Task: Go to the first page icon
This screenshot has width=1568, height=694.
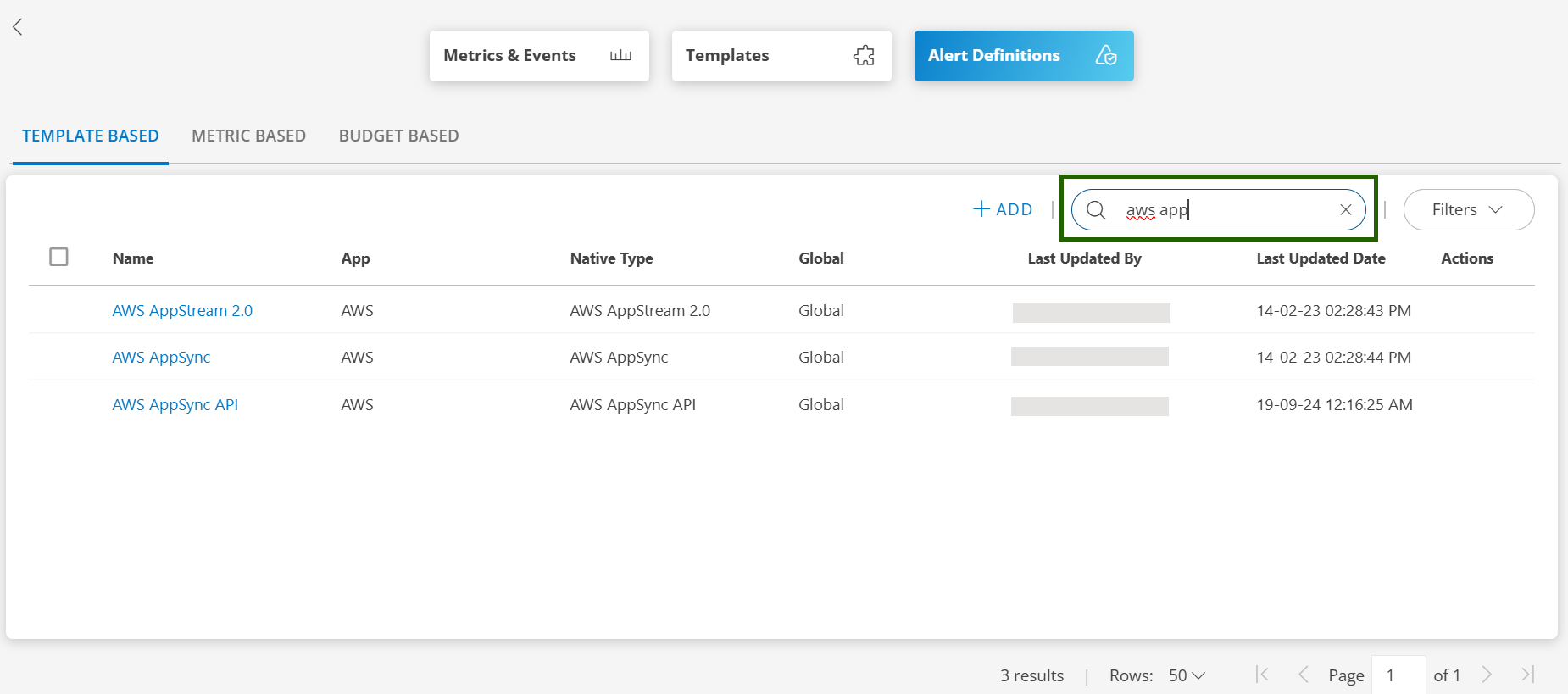Action: [x=1262, y=675]
